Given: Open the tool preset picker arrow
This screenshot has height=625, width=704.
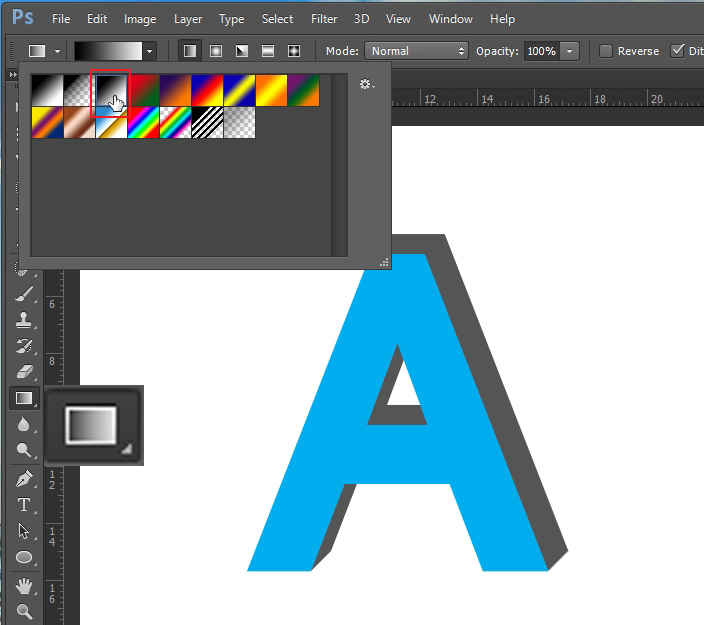Looking at the screenshot, I should (57, 51).
